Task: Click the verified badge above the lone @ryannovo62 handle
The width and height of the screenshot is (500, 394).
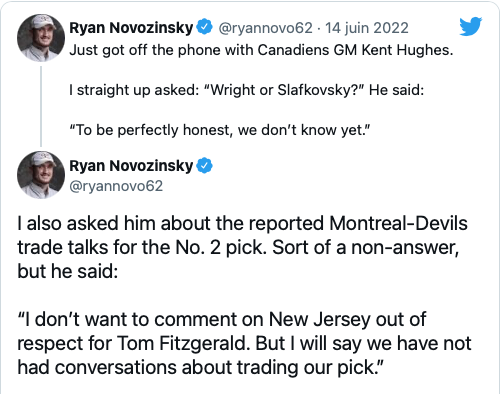Action: [x=204, y=166]
